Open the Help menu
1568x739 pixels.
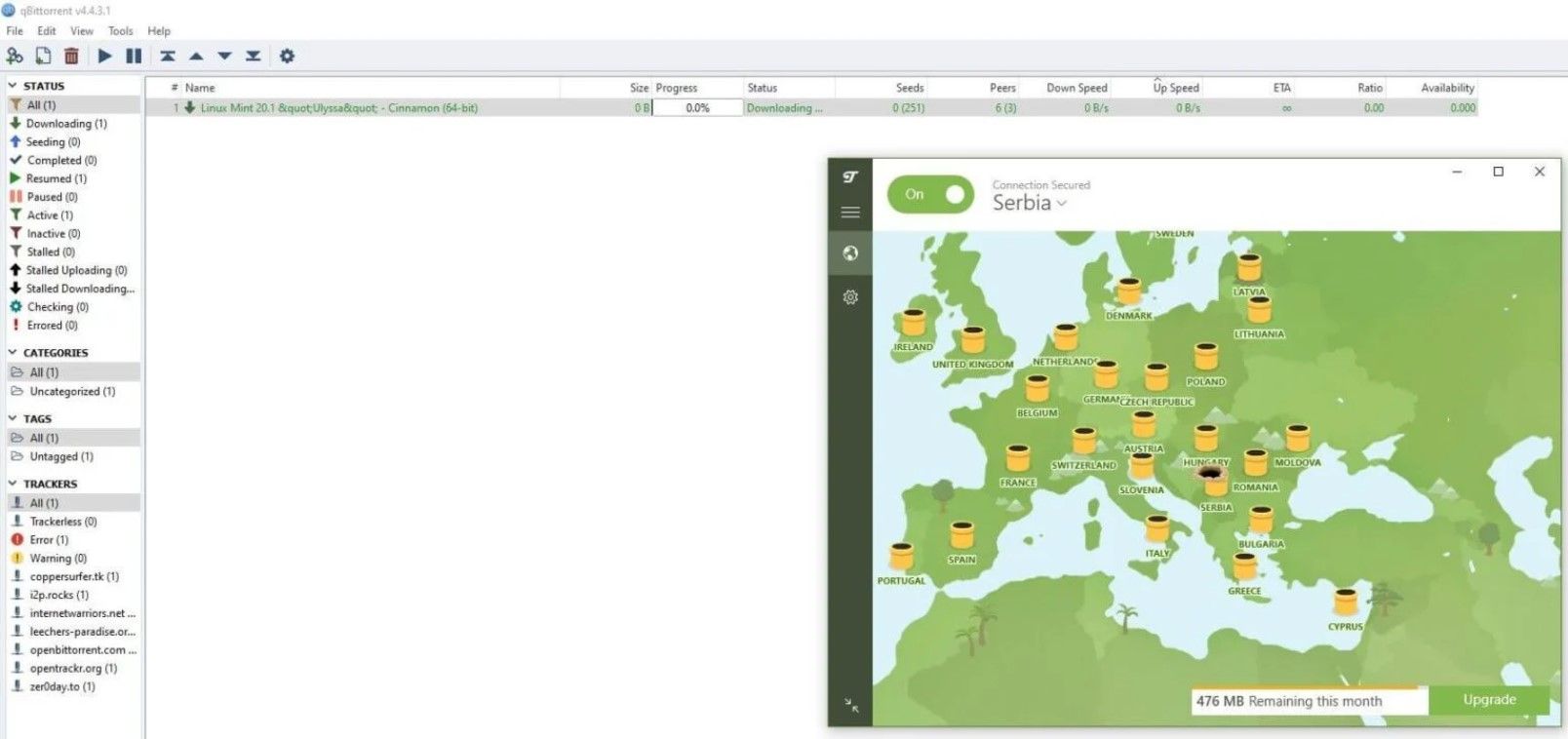(x=159, y=31)
